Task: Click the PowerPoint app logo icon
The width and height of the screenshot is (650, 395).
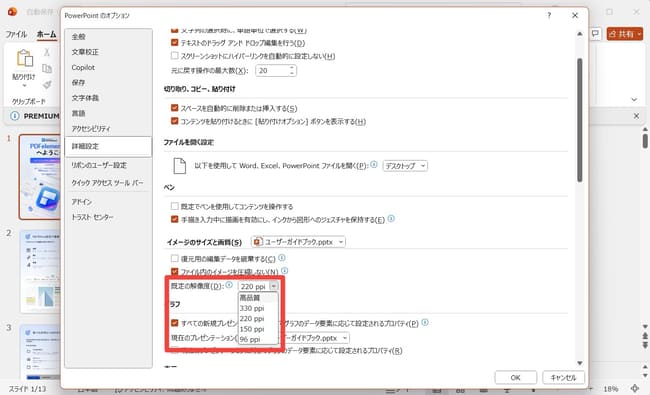Action: (12, 12)
